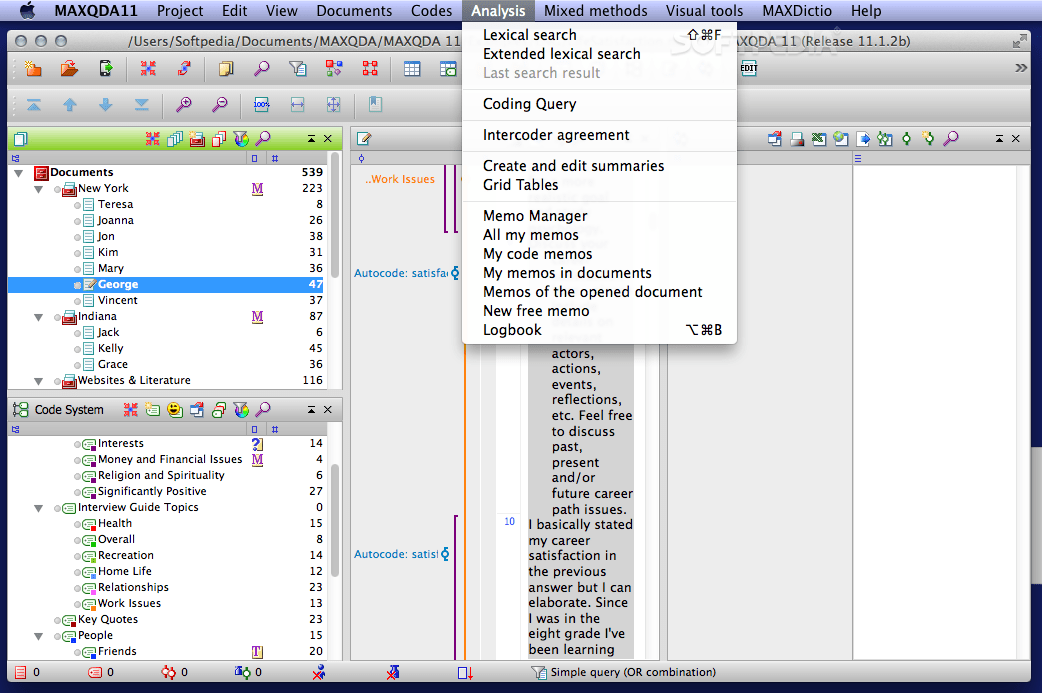Click the Interests memo question mark icon
Viewport: 1042px width, 693px height.
pos(257,444)
